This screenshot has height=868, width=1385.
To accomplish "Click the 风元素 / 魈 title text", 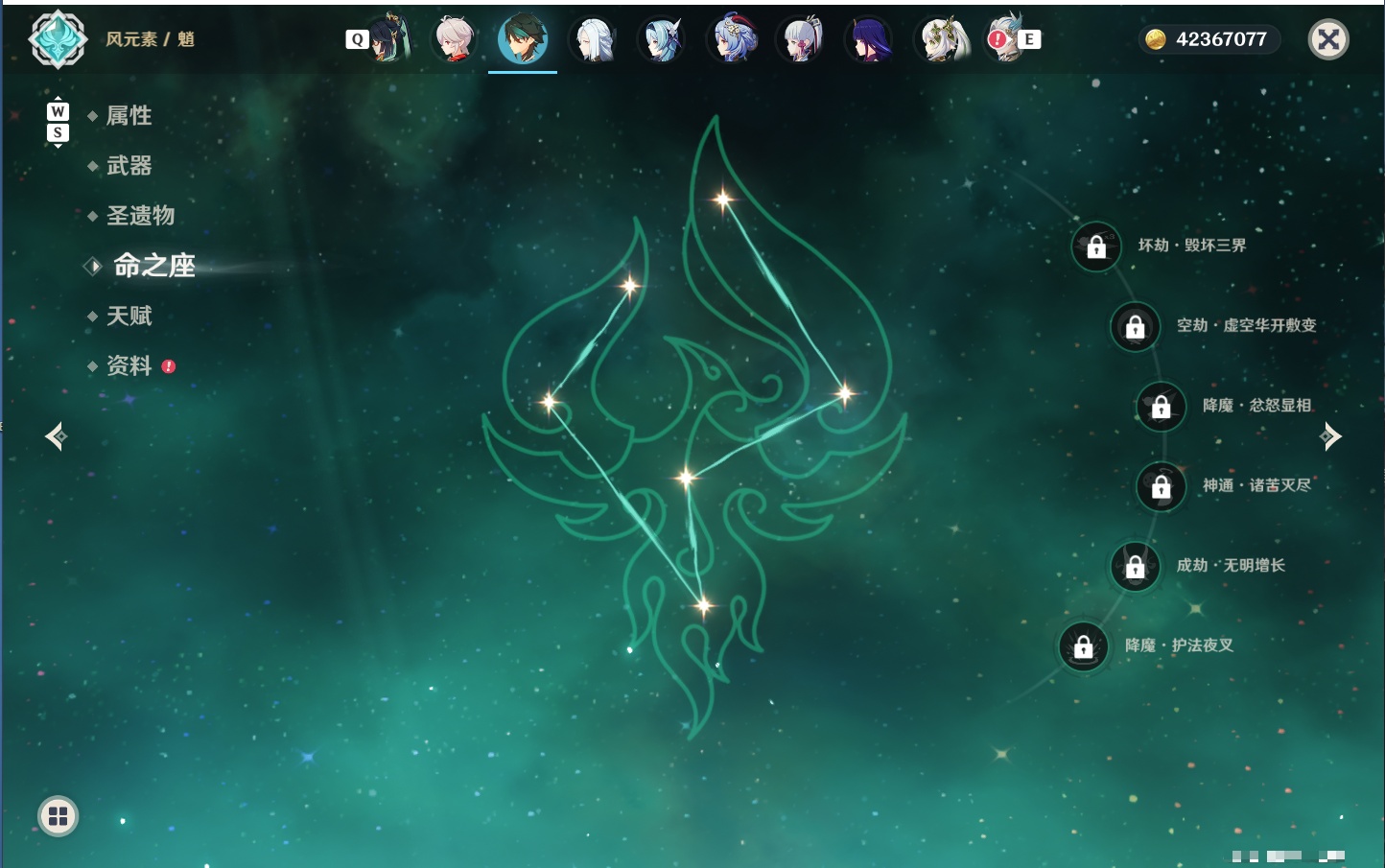I will (150, 39).
